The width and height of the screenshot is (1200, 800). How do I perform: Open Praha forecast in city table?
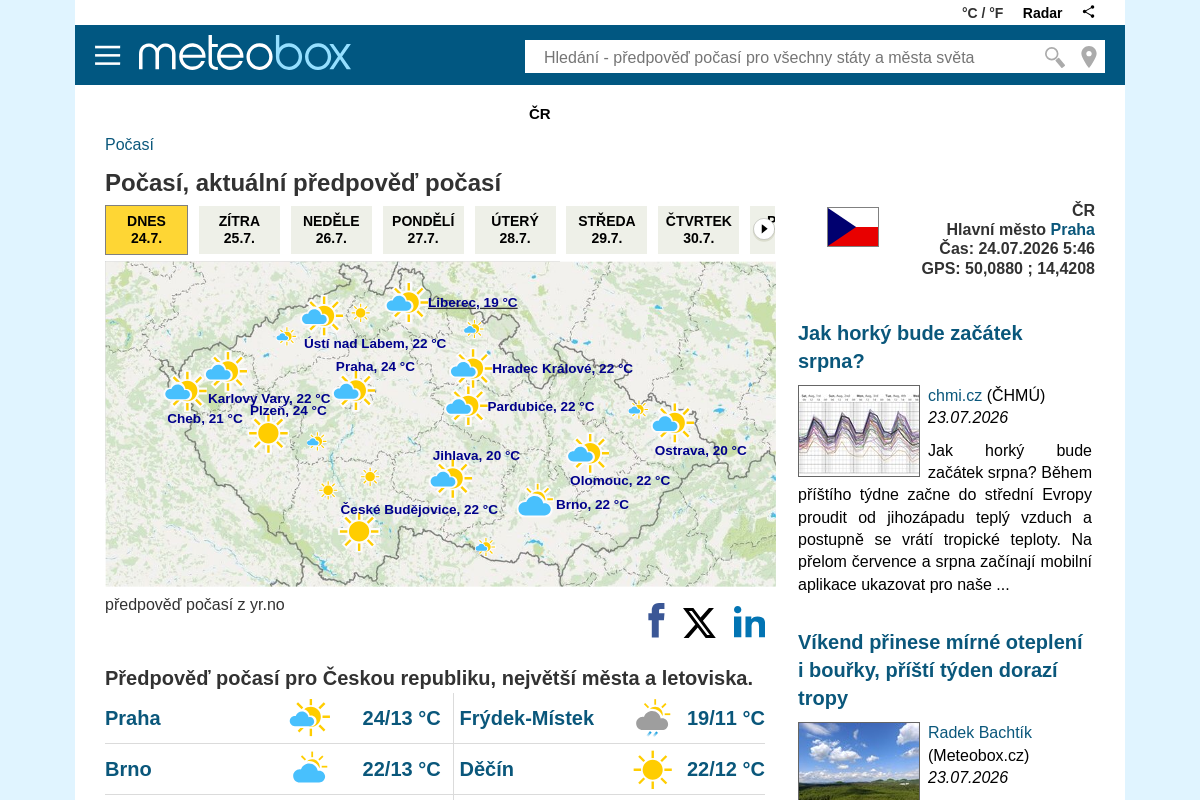point(133,718)
